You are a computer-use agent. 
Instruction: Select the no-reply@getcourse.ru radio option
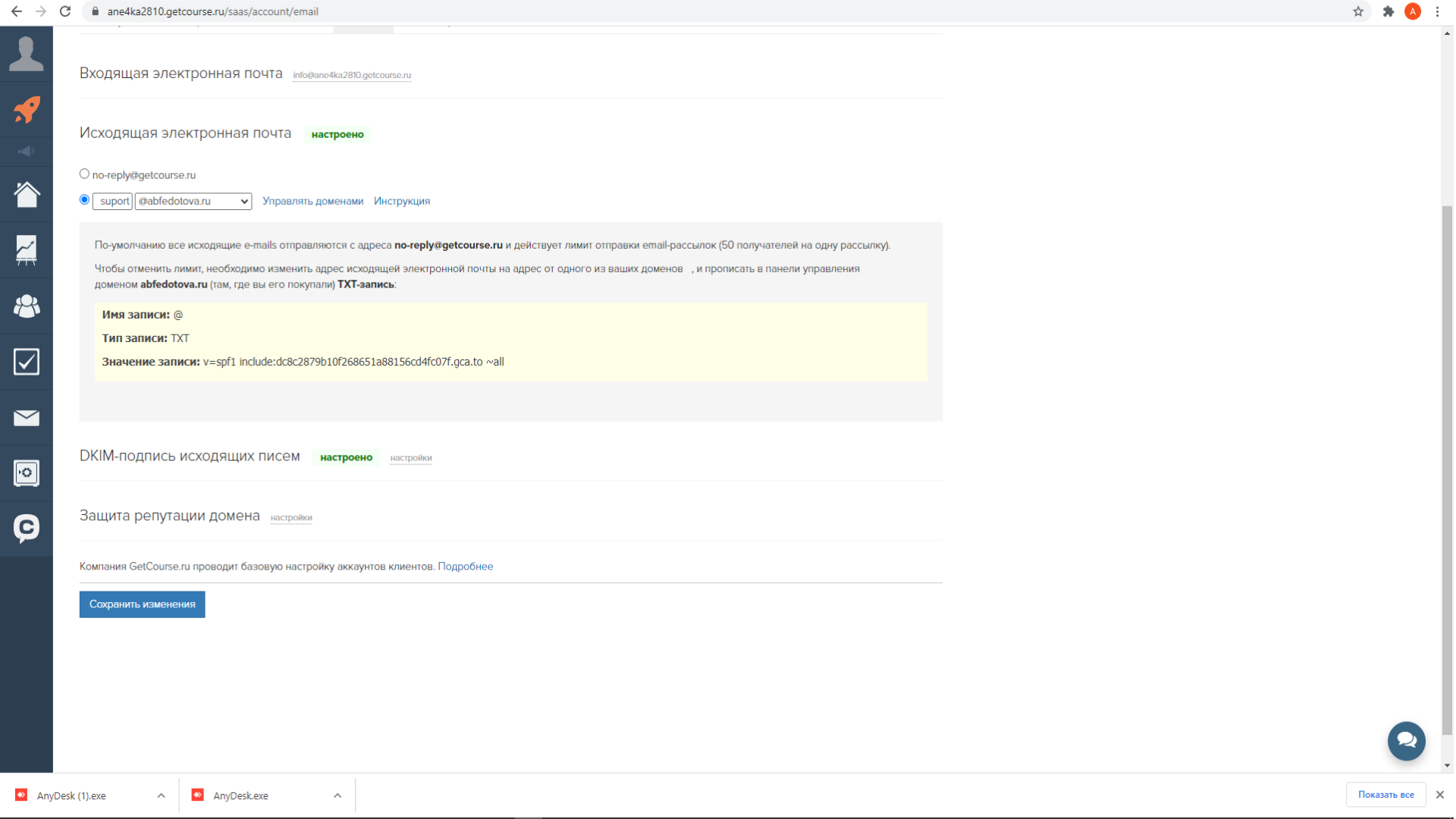tap(84, 174)
